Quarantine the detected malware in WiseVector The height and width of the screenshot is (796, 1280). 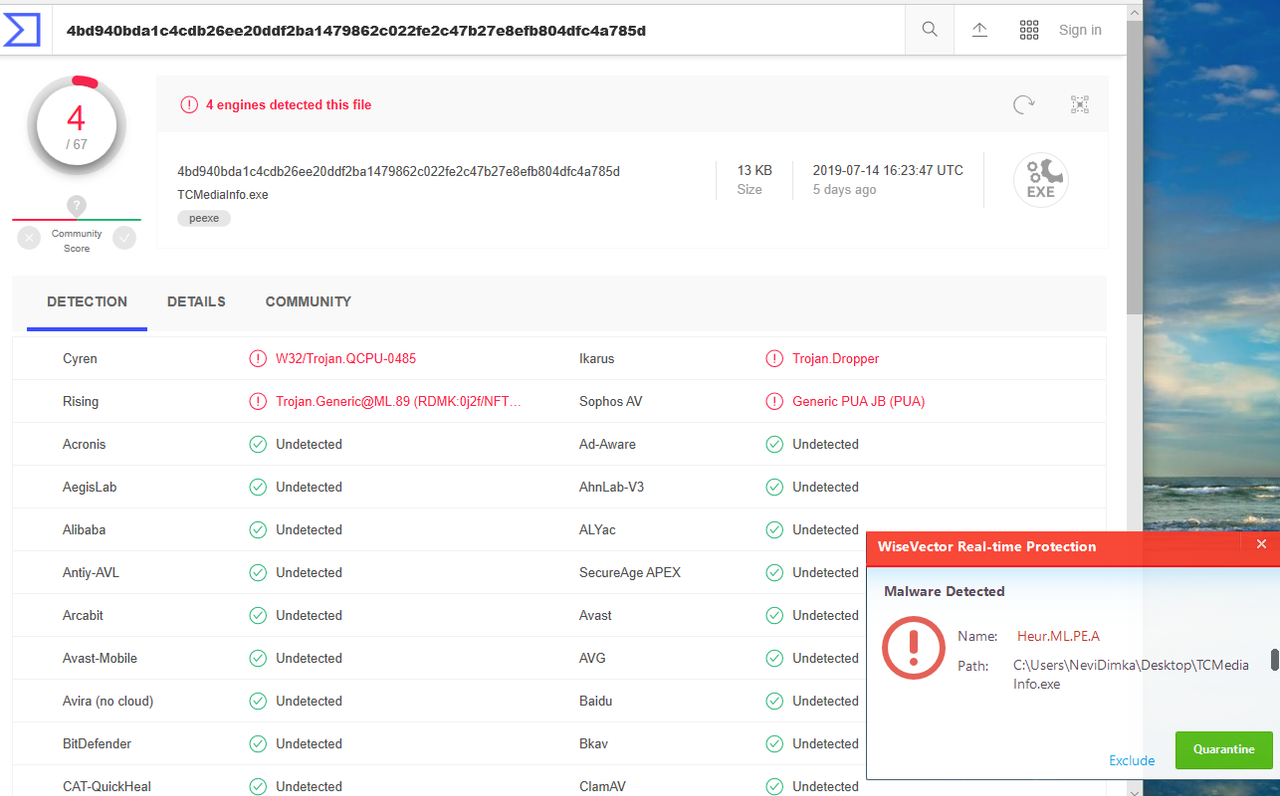click(x=1224, y=750)
